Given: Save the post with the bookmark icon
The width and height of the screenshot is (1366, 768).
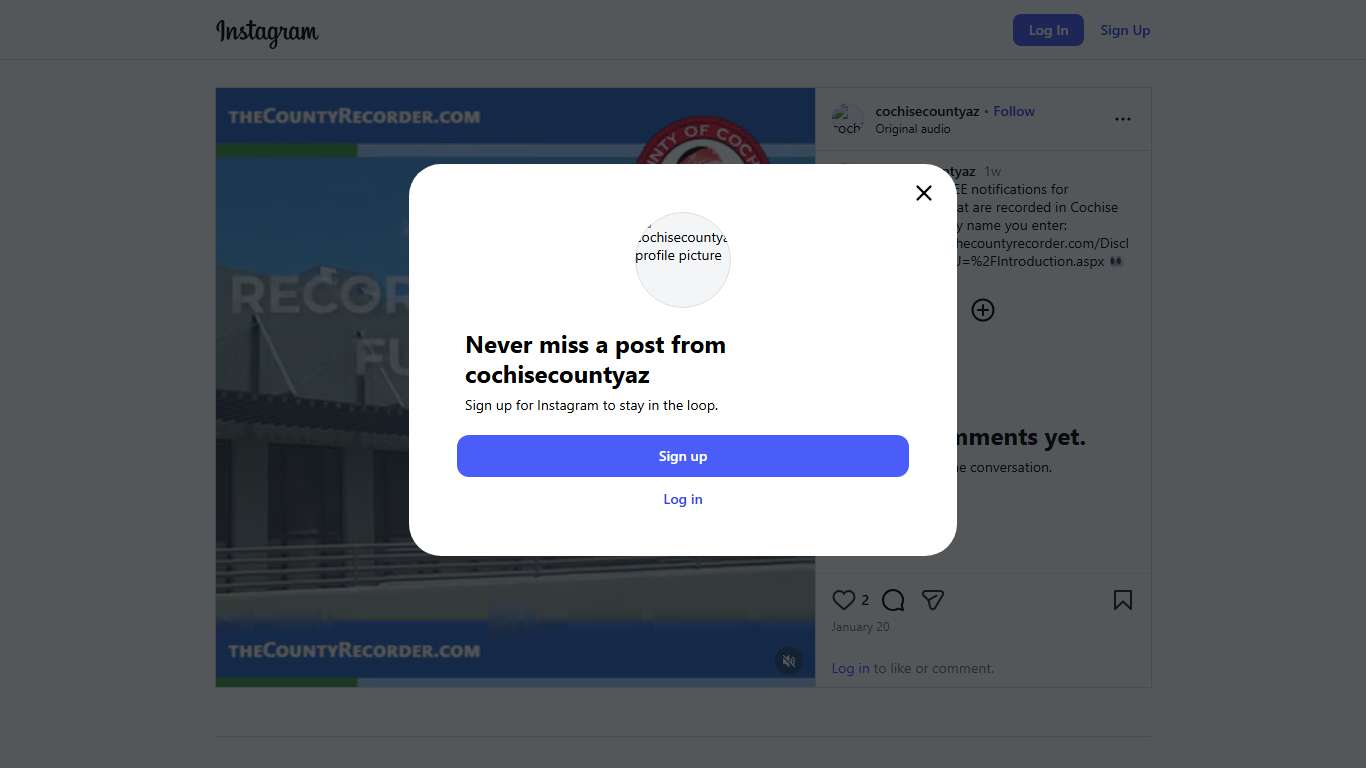Looking at the screenshot, I should [x=1123, y=600].
